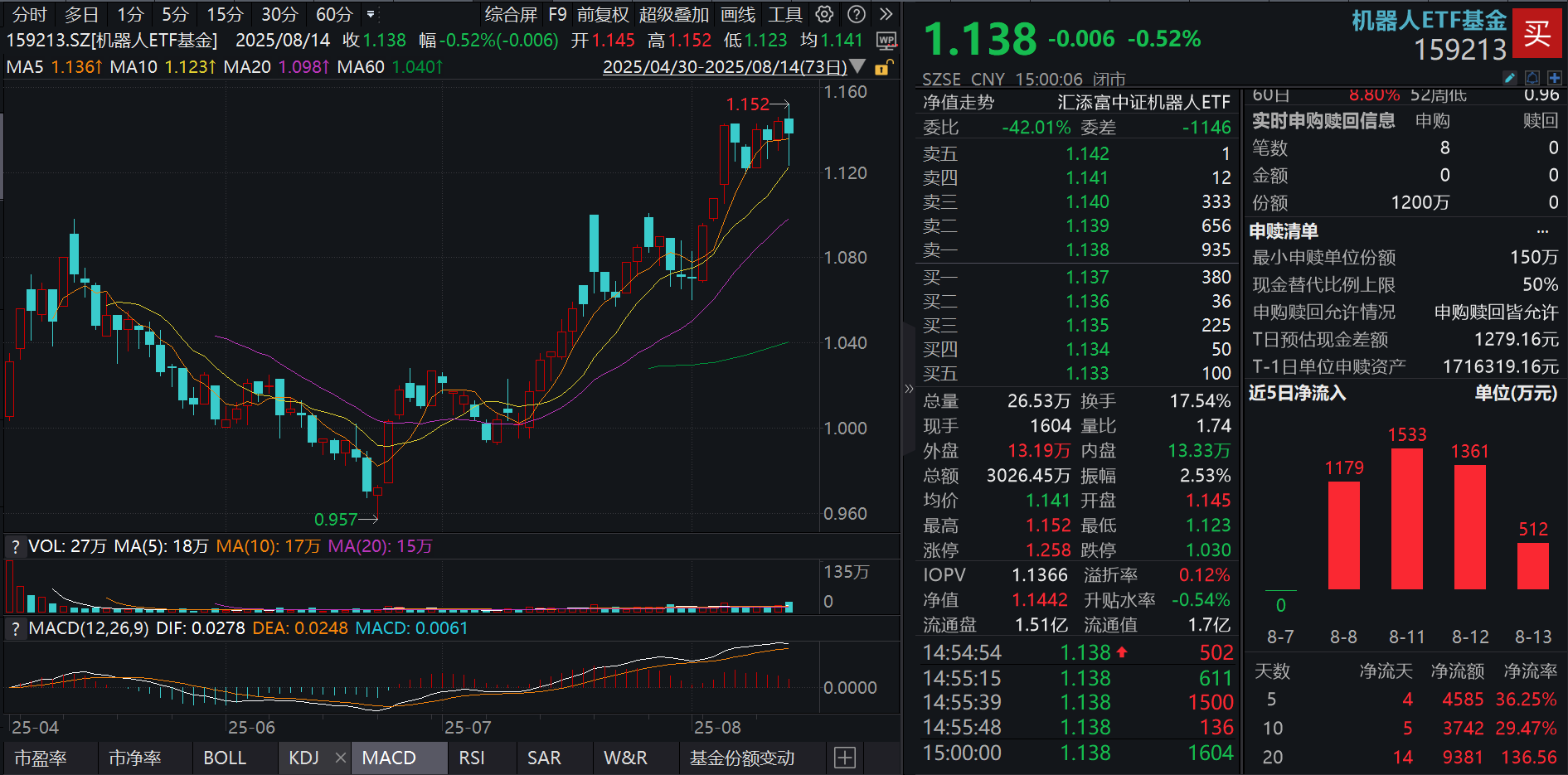
Task: Toggle the date range lock icon
Action: 884,67
